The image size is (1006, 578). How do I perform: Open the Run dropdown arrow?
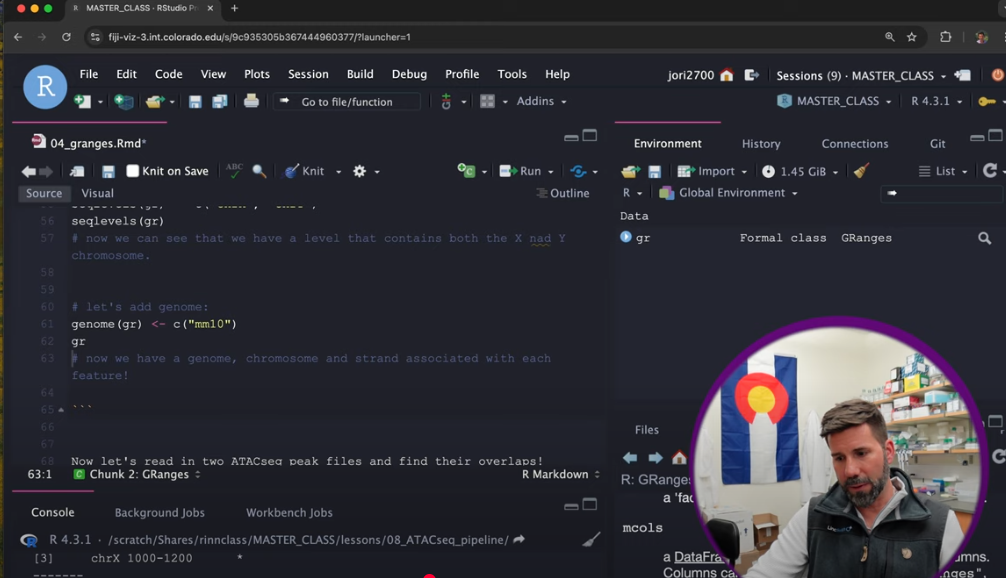point(550,172)
